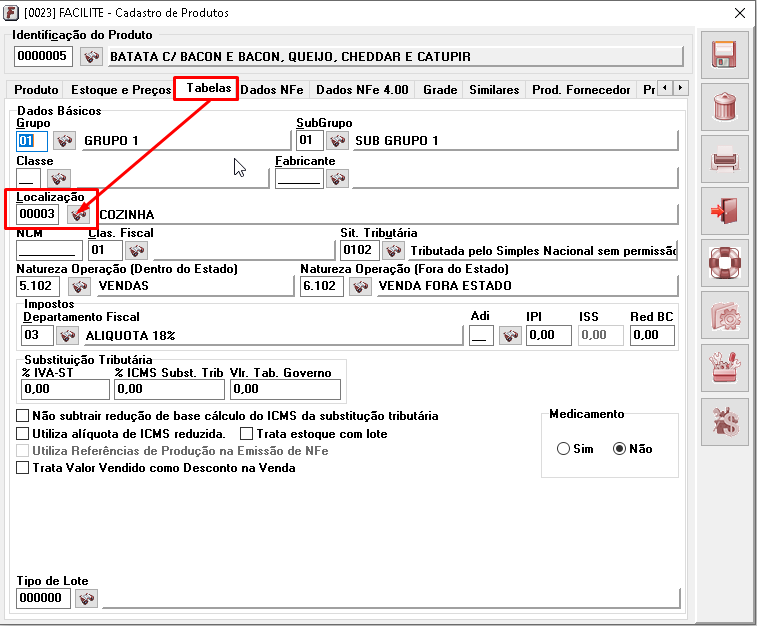
Task: Click the Adi input field
Action: [481, 335]
